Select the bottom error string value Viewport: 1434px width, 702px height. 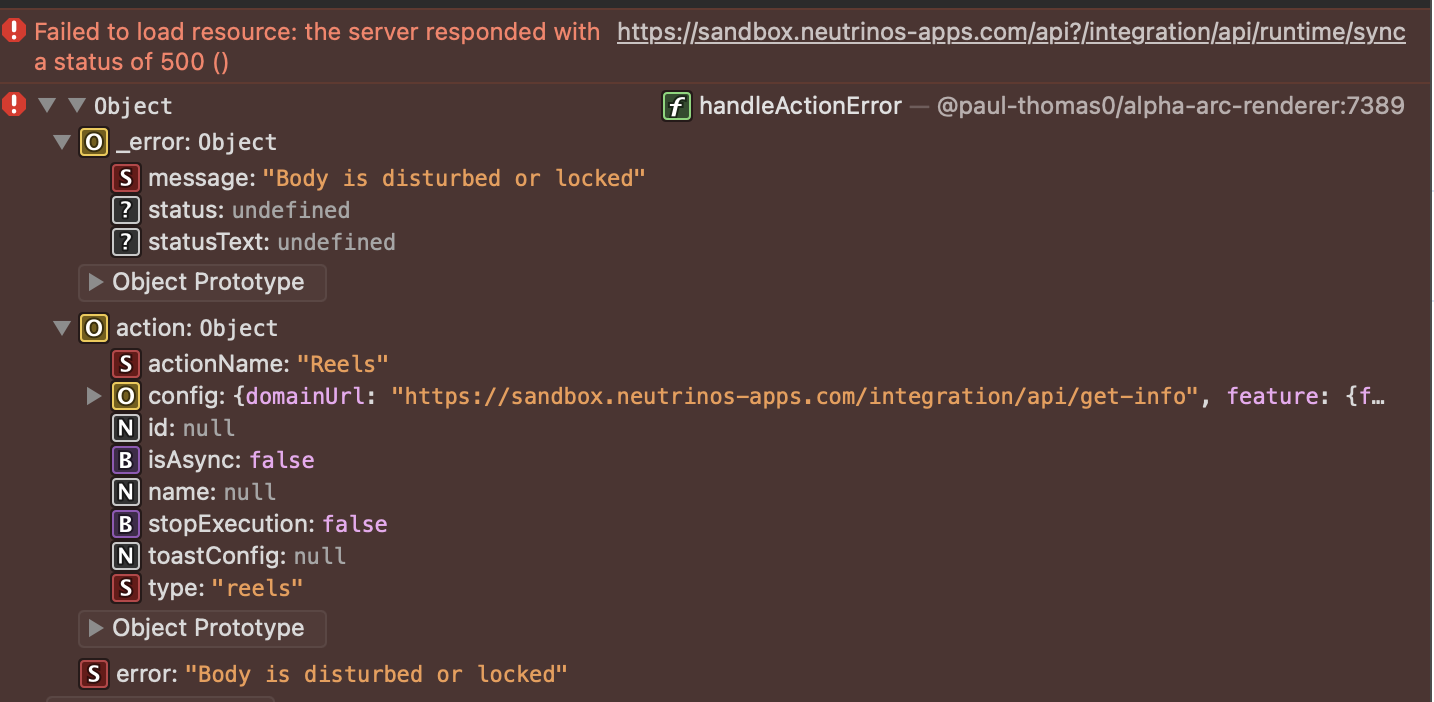[x=376, y=674]
